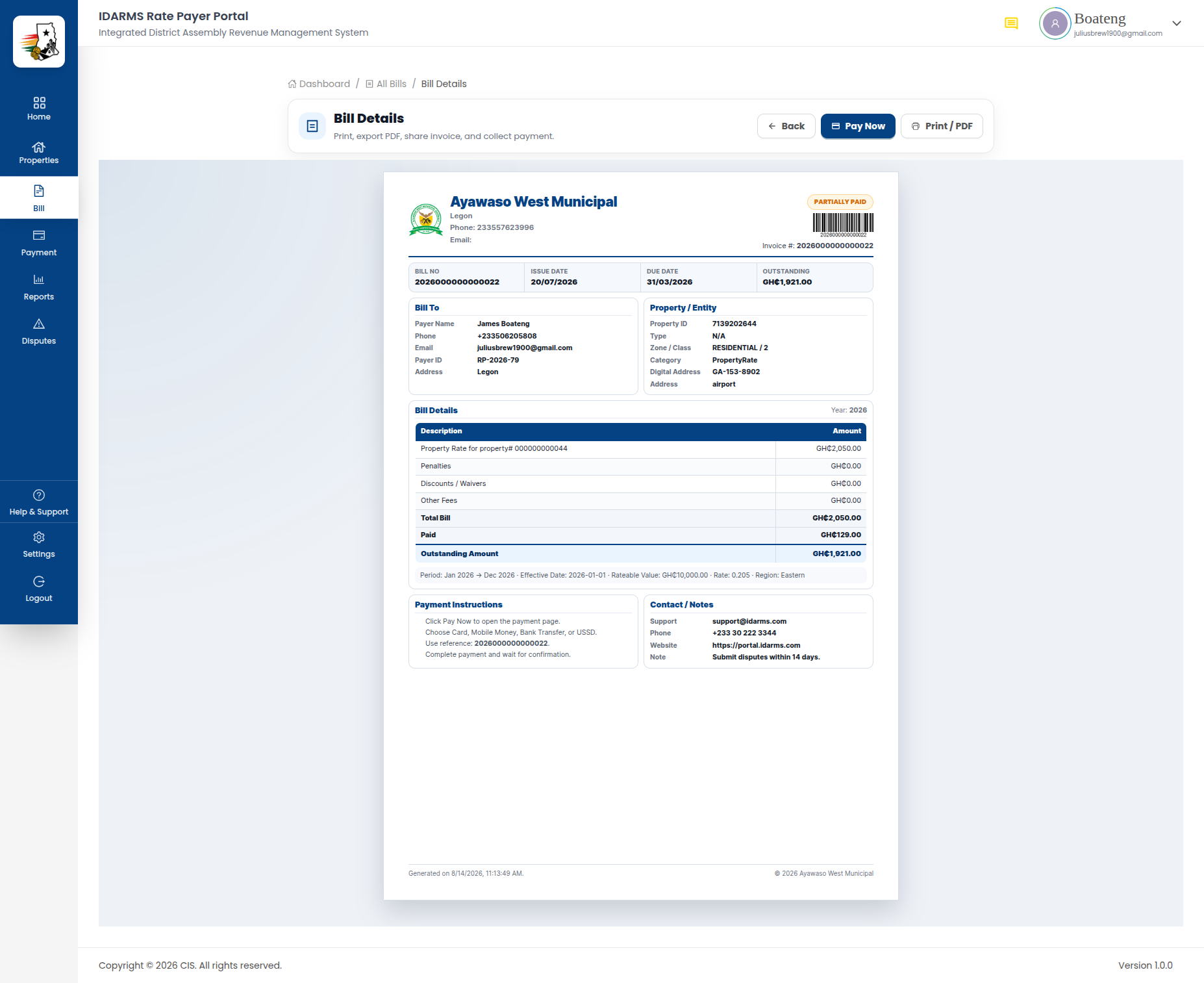Select invoice number 2026000000000022 by barcode
The image size is (1204, 983).
(x=834, y=246)
